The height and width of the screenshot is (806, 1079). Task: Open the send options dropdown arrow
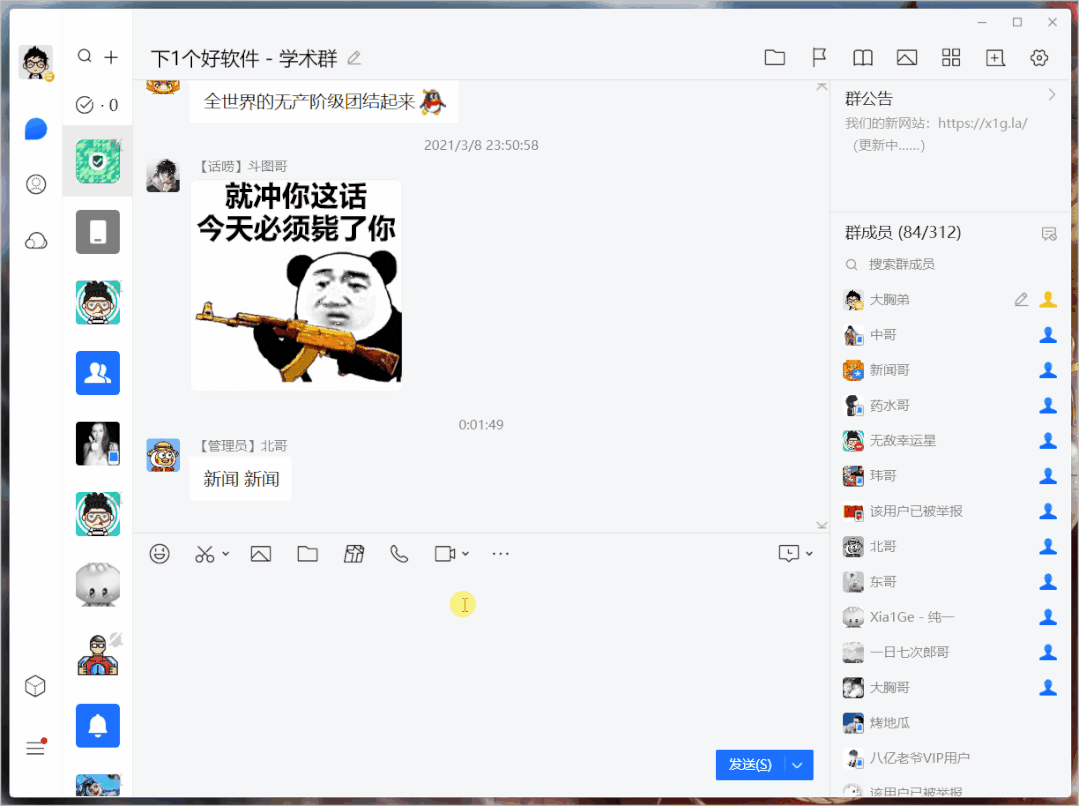(798, 765)
